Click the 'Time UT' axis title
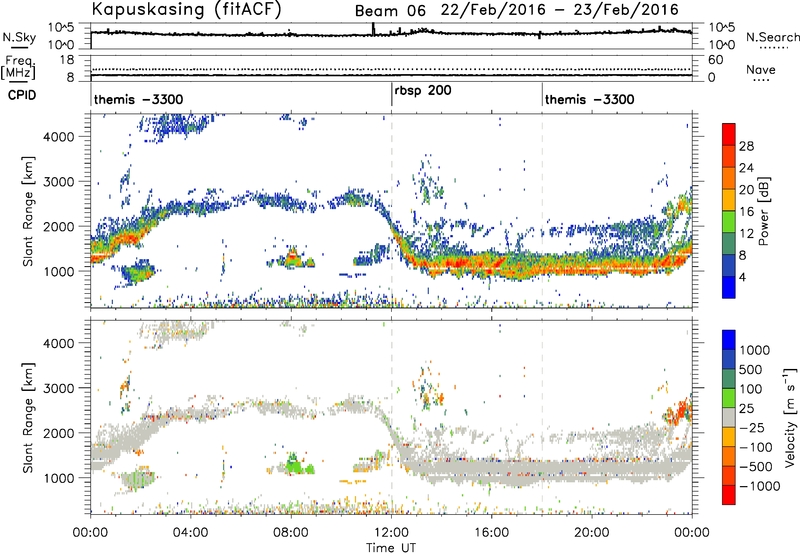 pos(391,548)
